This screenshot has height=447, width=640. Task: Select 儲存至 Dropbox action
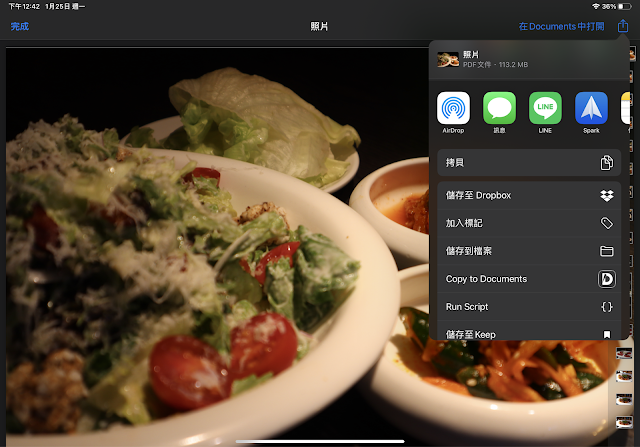pos(529,196)
